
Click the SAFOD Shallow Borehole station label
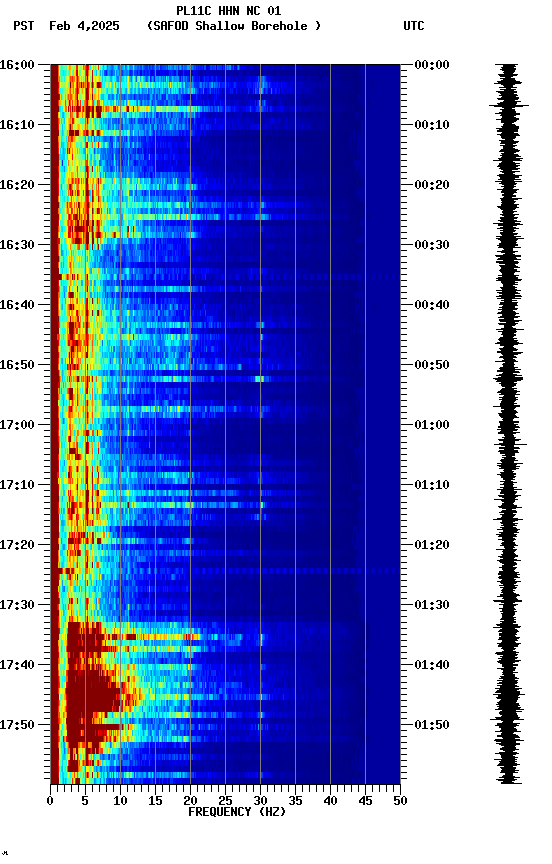(234, 26)
